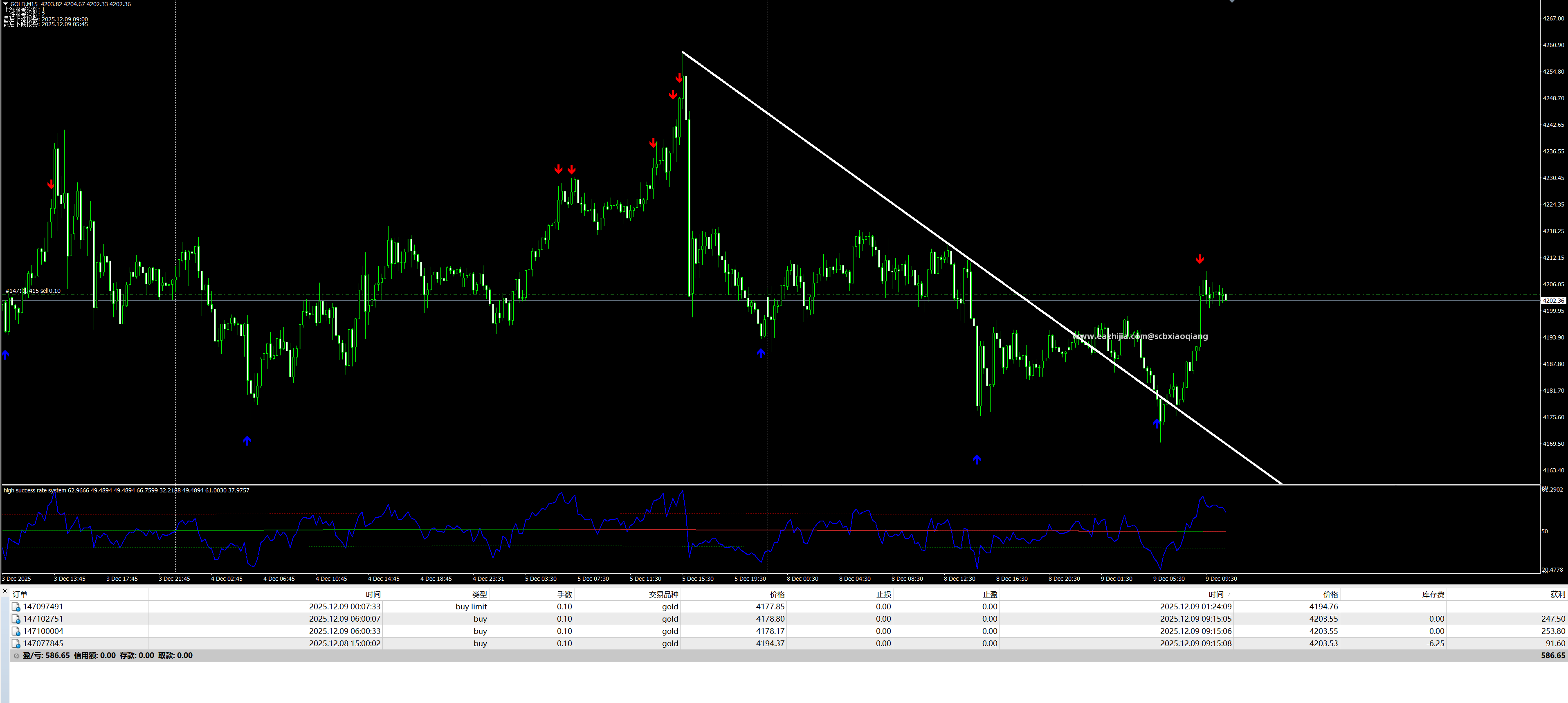The image size is (1568, 703).
Task: Click open time 2025.12.09 06:00:07
Action: pyautogui.click(x=344, y=619)
